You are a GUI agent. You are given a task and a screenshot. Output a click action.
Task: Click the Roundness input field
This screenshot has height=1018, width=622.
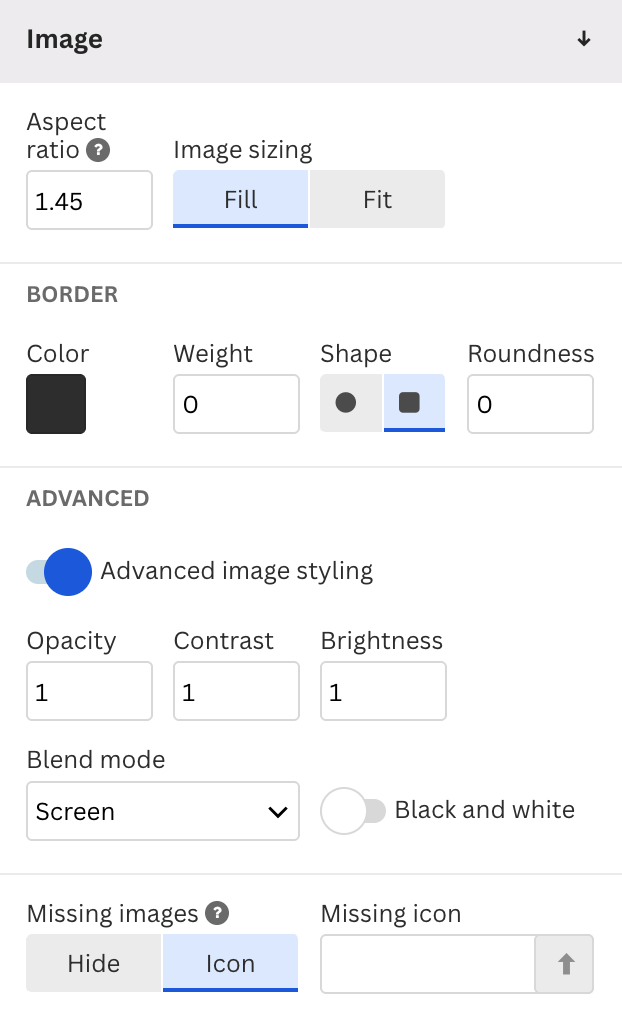pyautogui.click(x=530, y=404)
